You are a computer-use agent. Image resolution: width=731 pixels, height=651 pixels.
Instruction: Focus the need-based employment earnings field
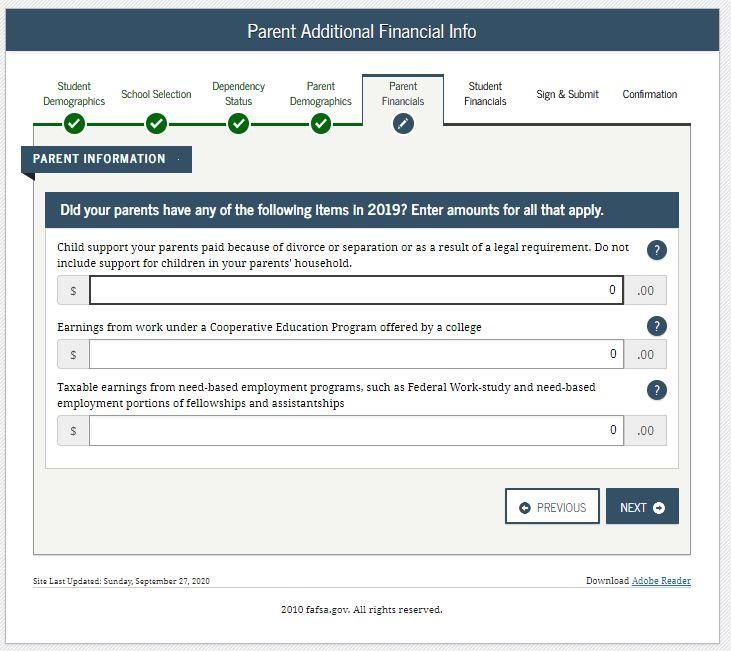(x=356, y=430)
